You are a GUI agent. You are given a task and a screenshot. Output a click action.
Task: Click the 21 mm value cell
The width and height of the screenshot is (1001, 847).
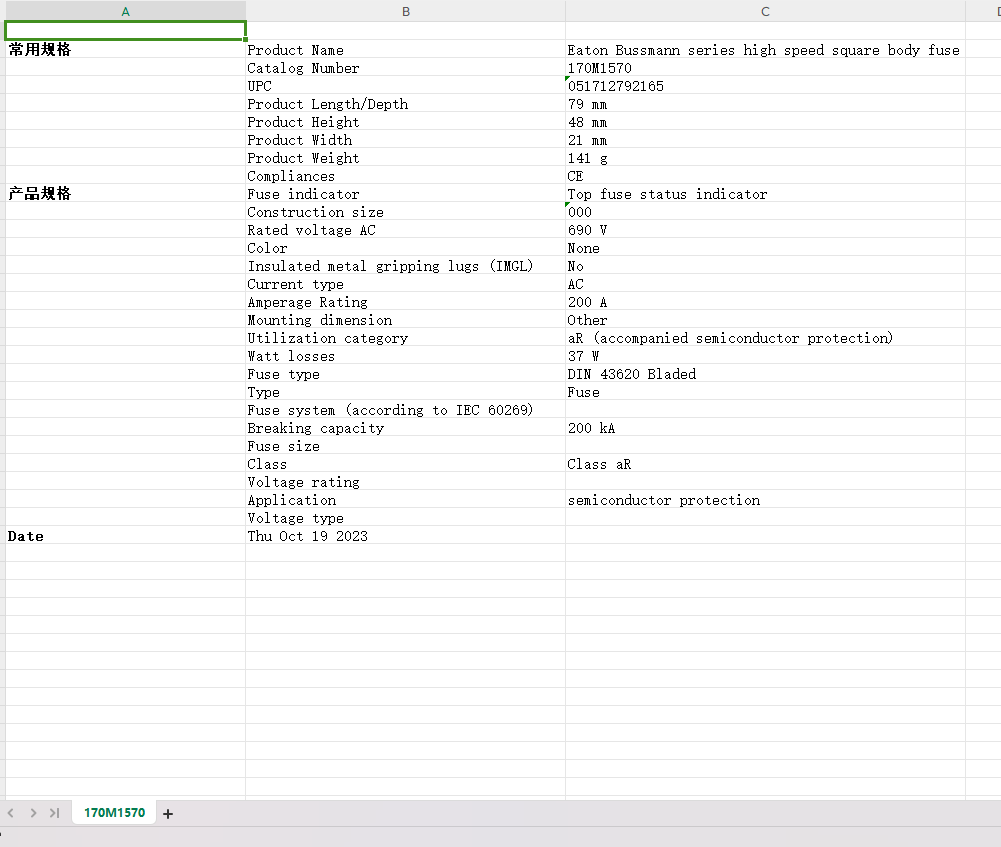tap(765, 140)
